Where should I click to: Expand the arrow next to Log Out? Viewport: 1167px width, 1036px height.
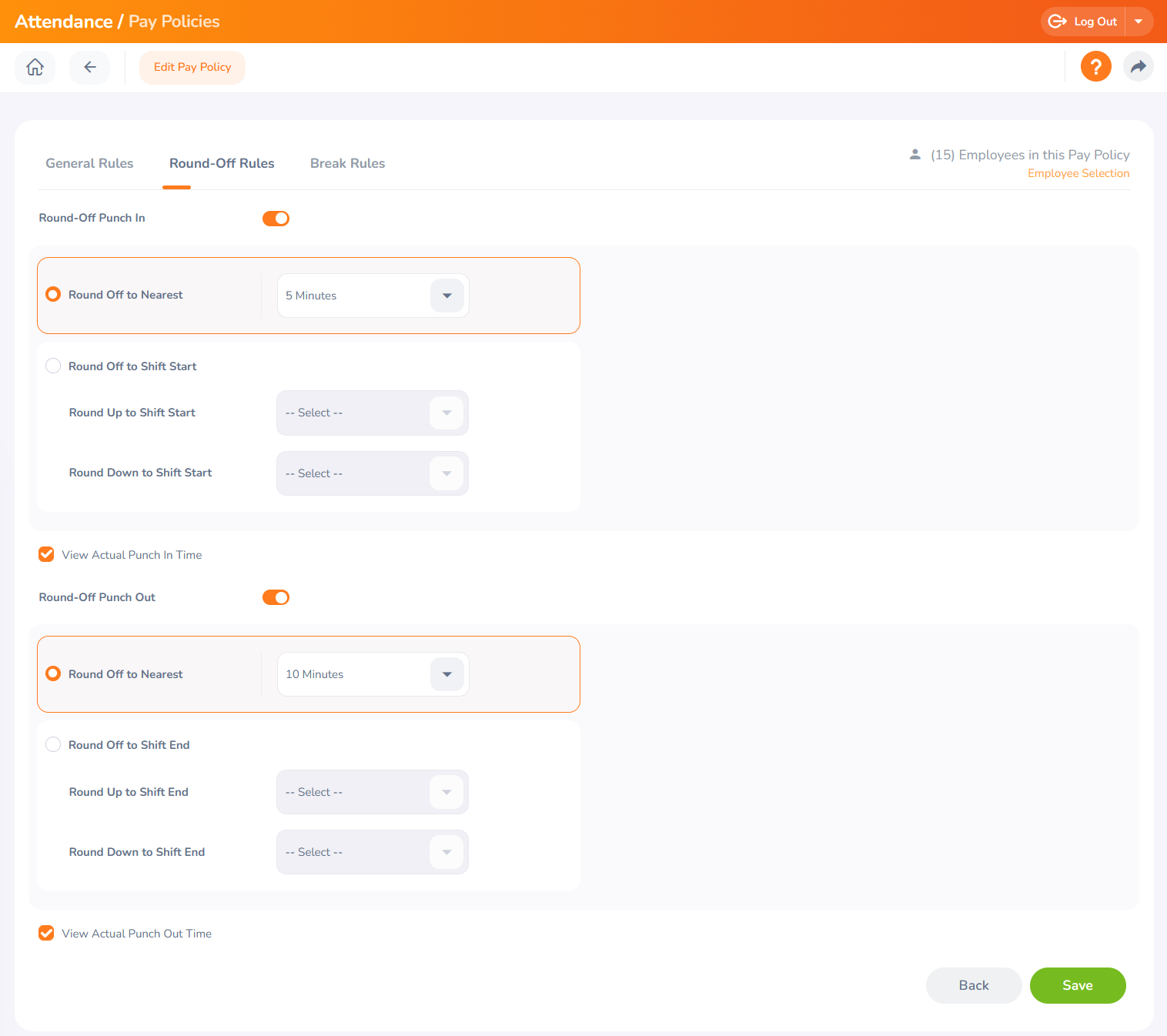click(1139, 22)
